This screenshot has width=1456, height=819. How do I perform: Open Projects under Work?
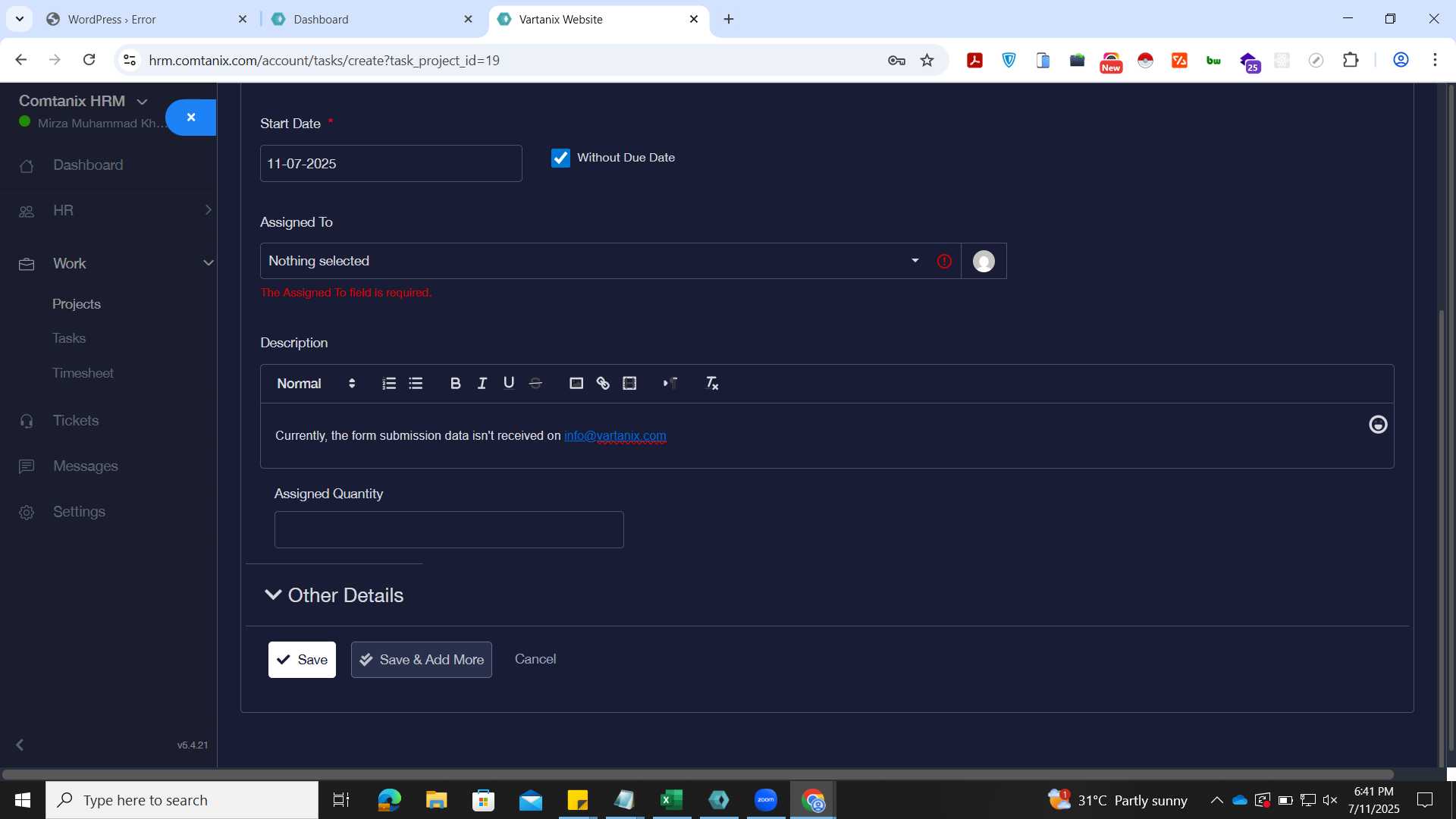point(77,304)
